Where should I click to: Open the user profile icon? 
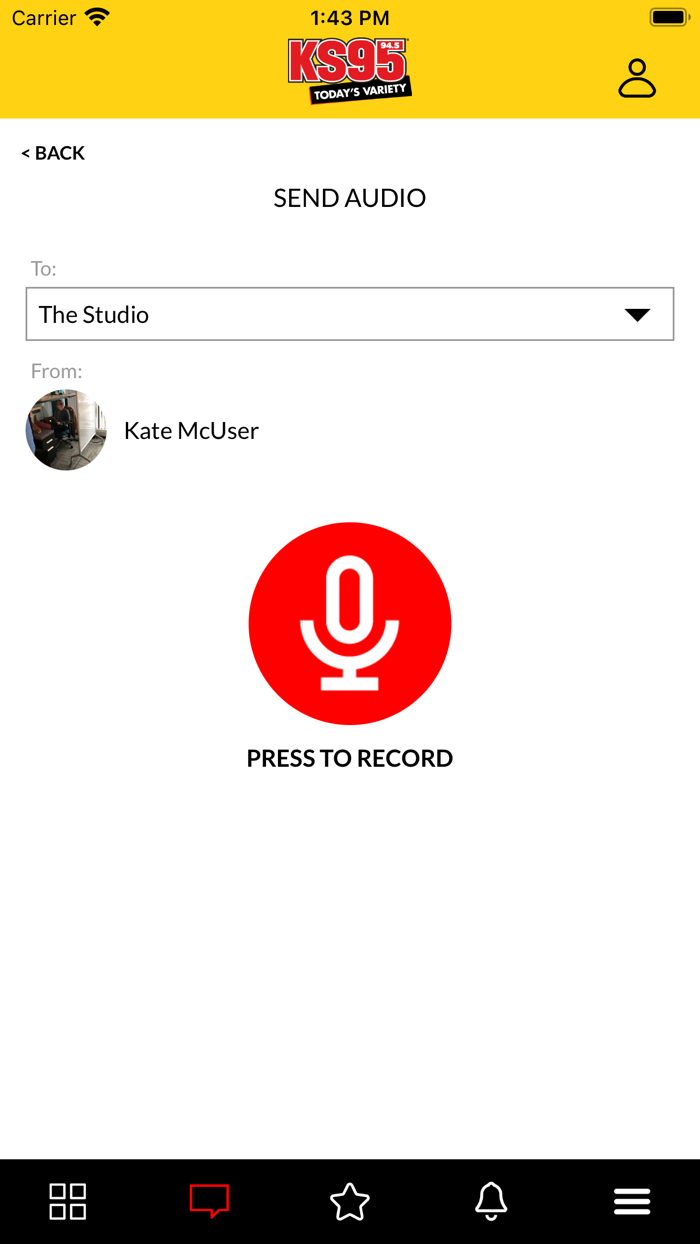(x=637, y=78)
